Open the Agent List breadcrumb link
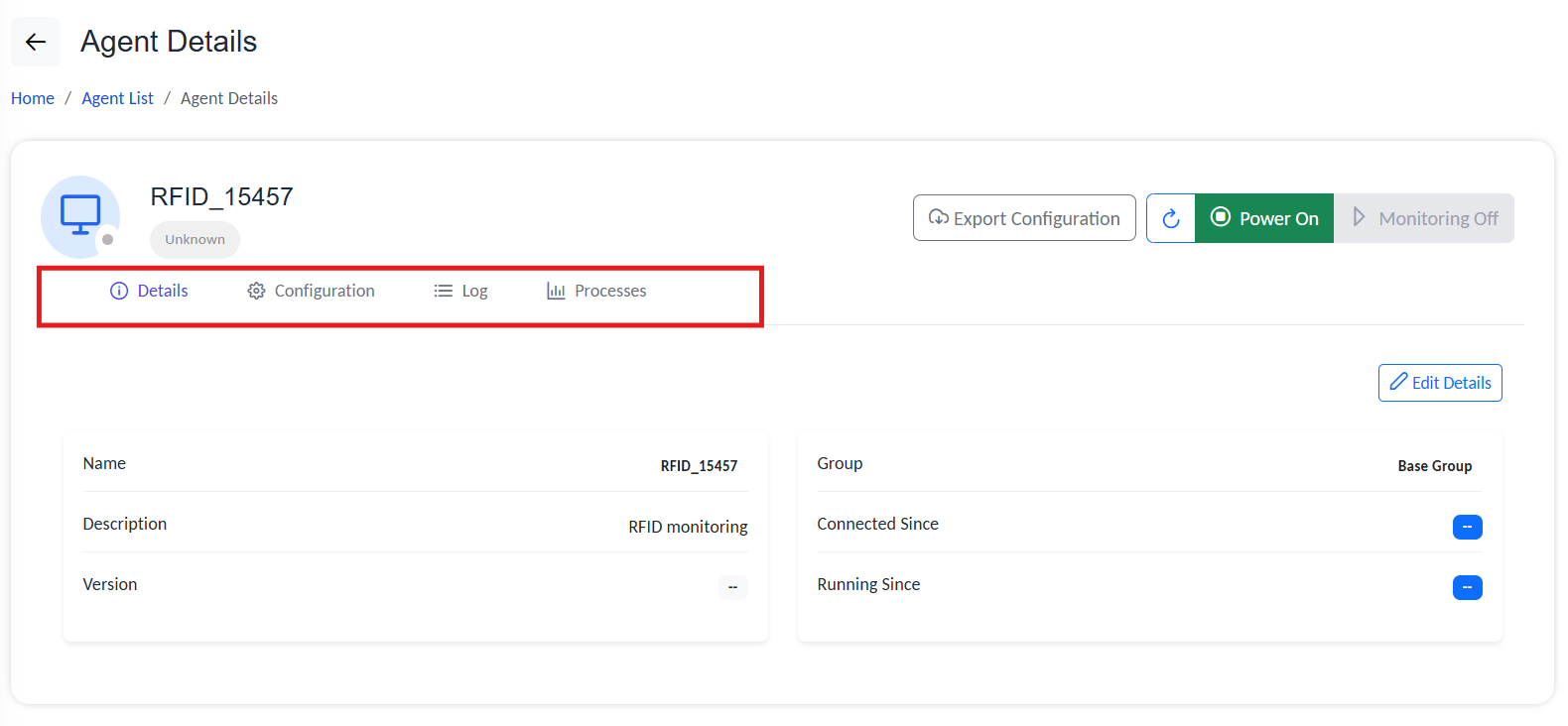 click(x=117, y=98)
